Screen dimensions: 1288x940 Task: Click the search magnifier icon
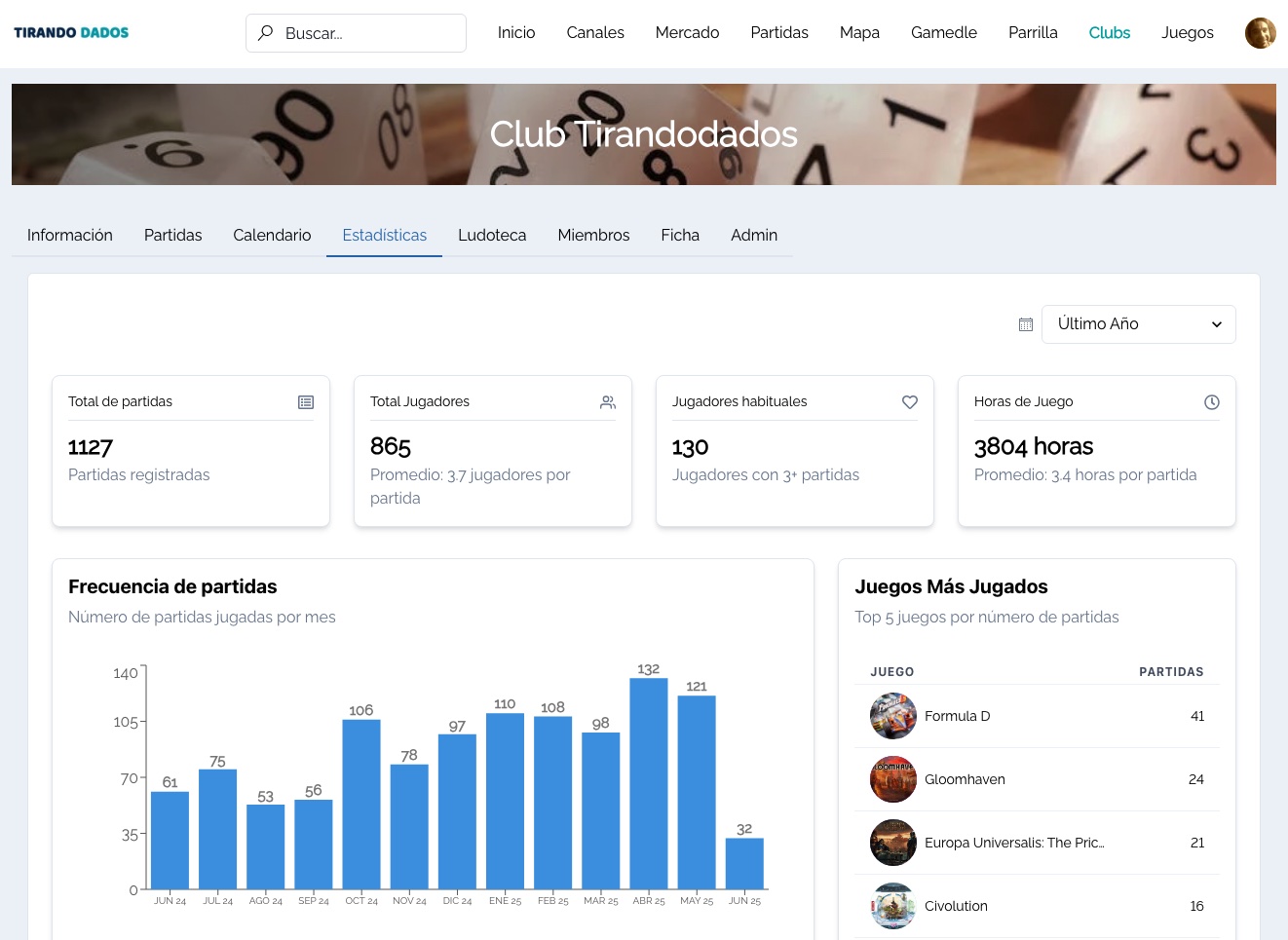[x=265, y=32]
